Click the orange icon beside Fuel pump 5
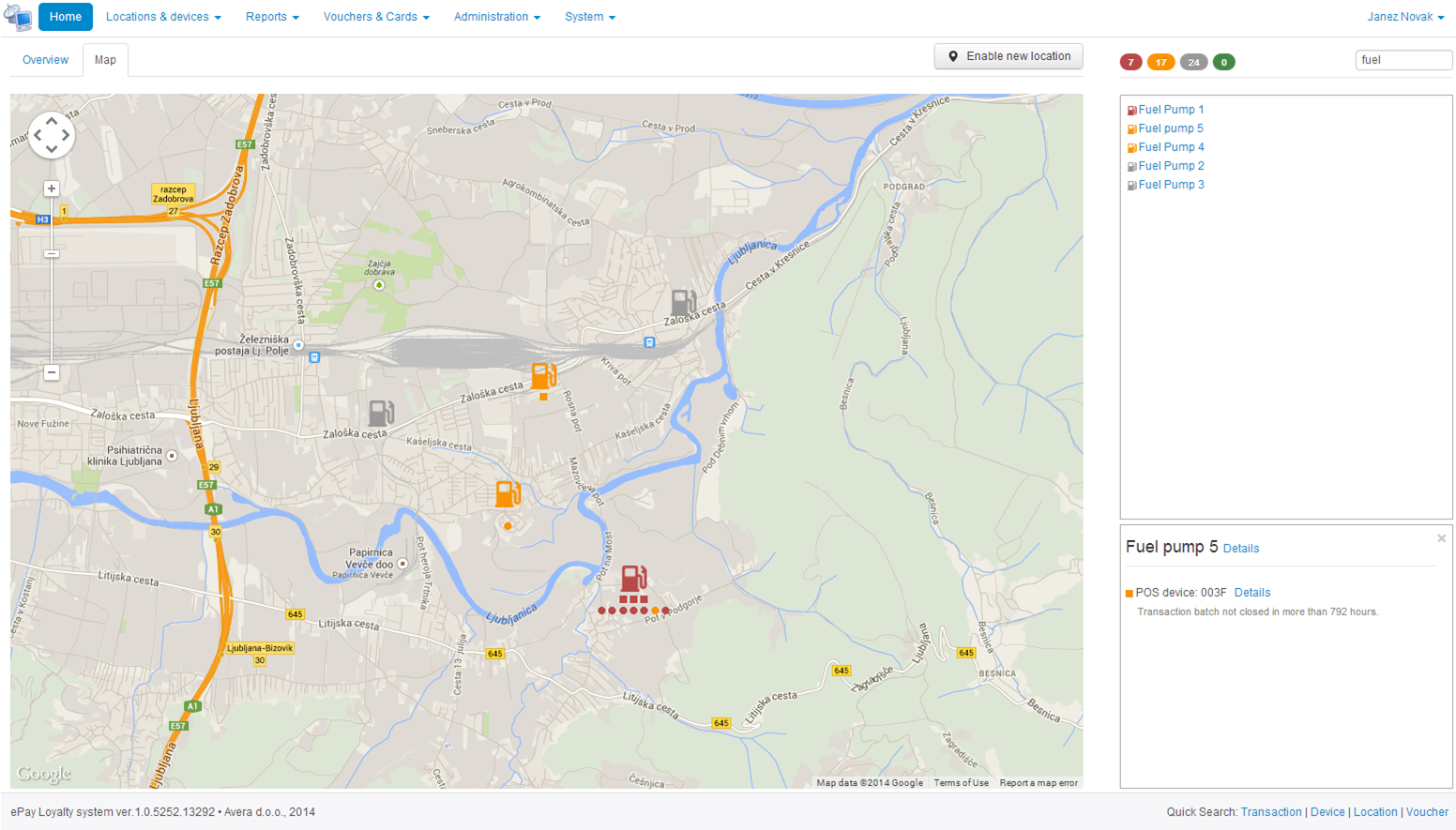Viewport: 1456px width, 830px height. point(1131,129)
